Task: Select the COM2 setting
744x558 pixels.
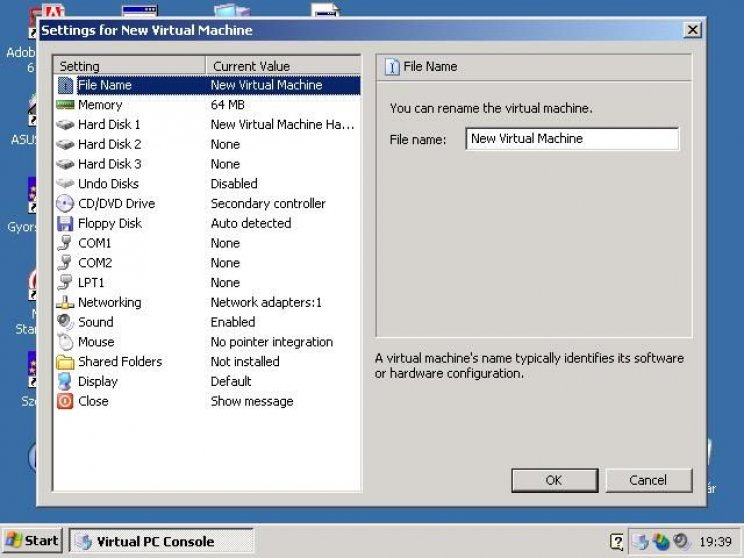Action: pyautogui.click(x=207, y=263)
